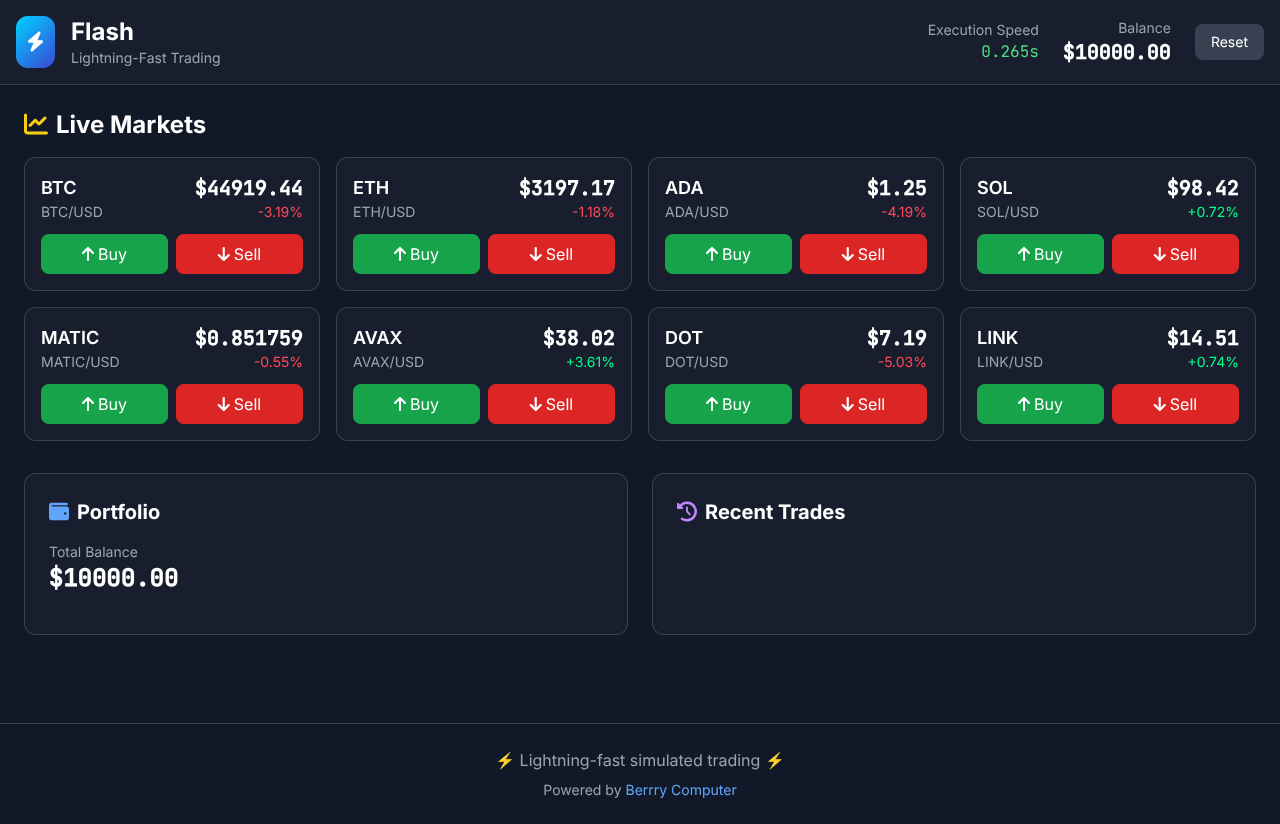This screenshot has width=1280, height=824.
Task: Click the Execution Speed value 0.265s
Action: (1009, 52)
